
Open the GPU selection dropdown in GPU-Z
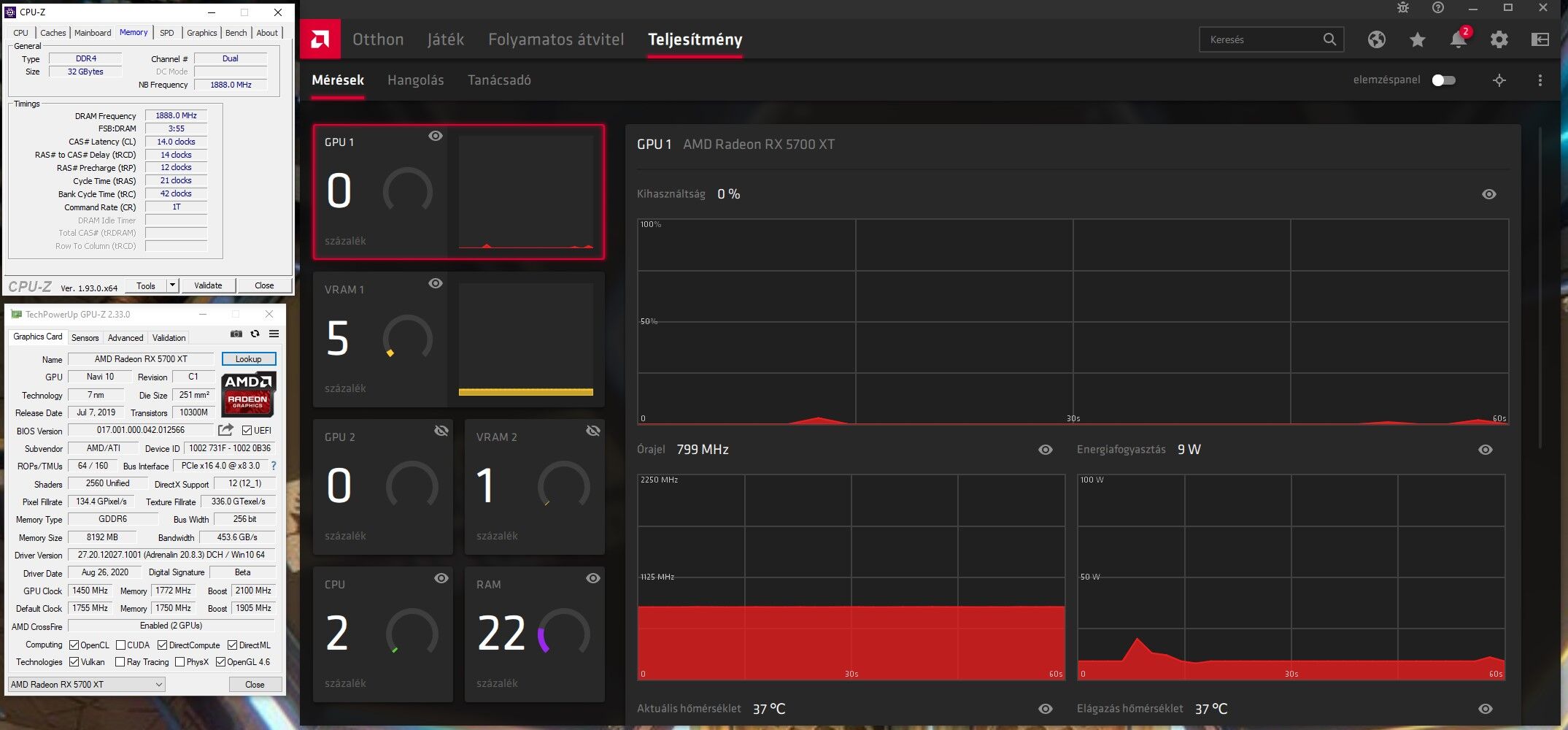click(86, 685)
